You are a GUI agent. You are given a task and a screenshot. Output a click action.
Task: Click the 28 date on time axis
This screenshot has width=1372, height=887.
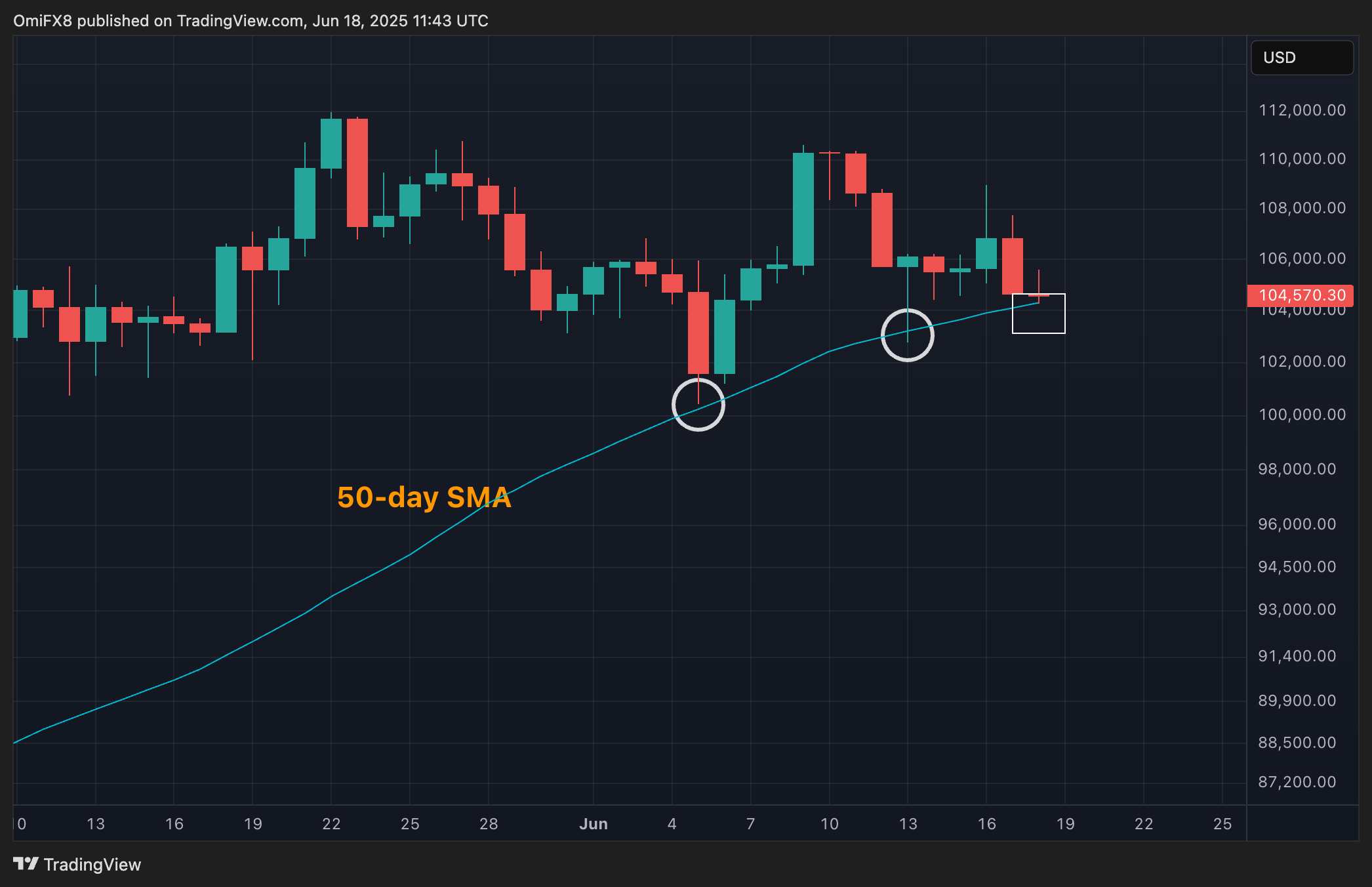[x=489, y=824]
